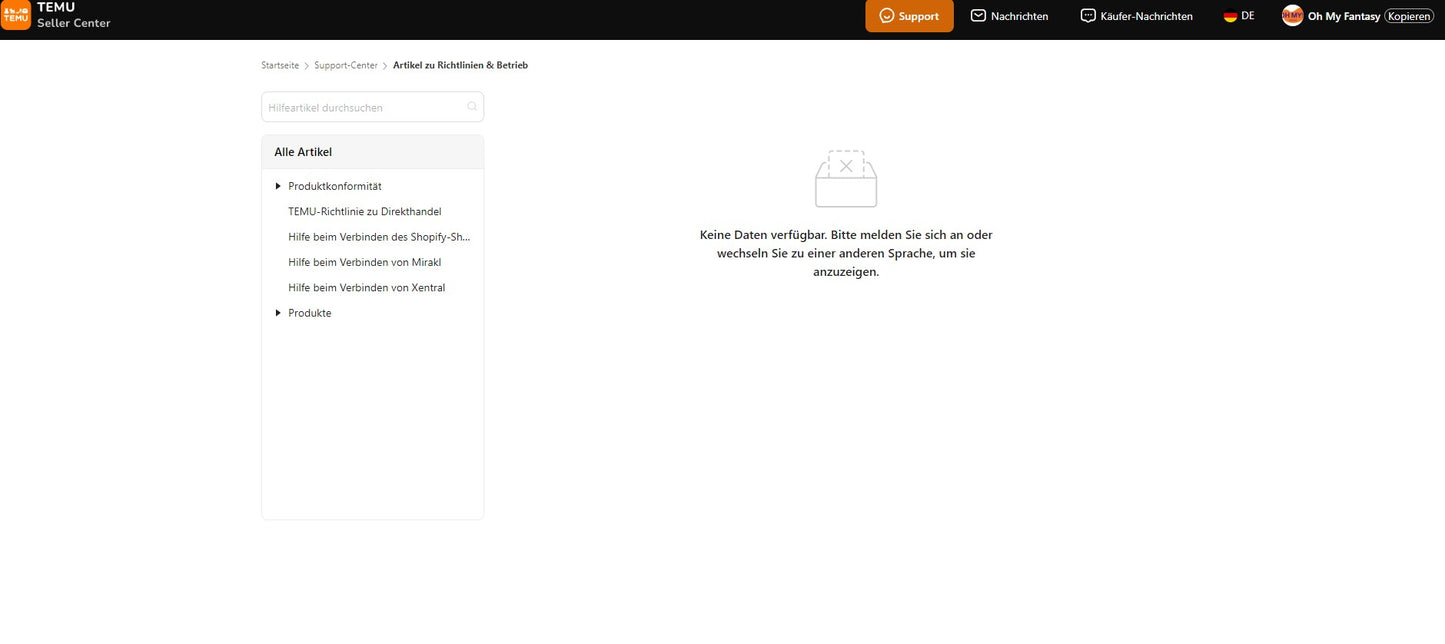This screenshot has width=1445, height=644.
Task: Click the search magnifier icon
Action: [472, 107]
